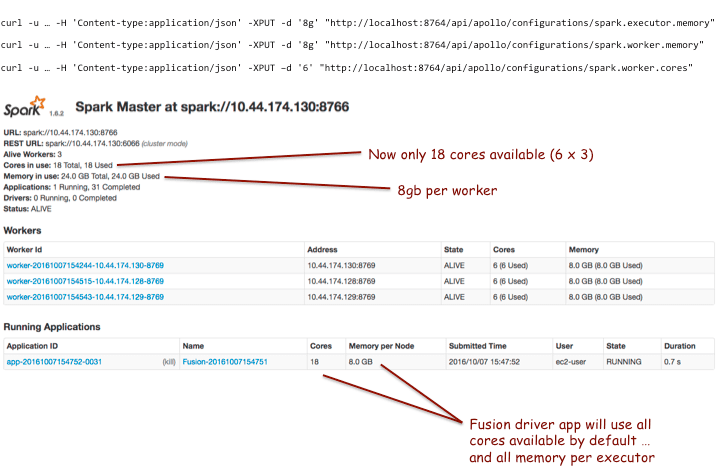Open worker link ending 10.44.174.130-8769

(x=85, y=265)
